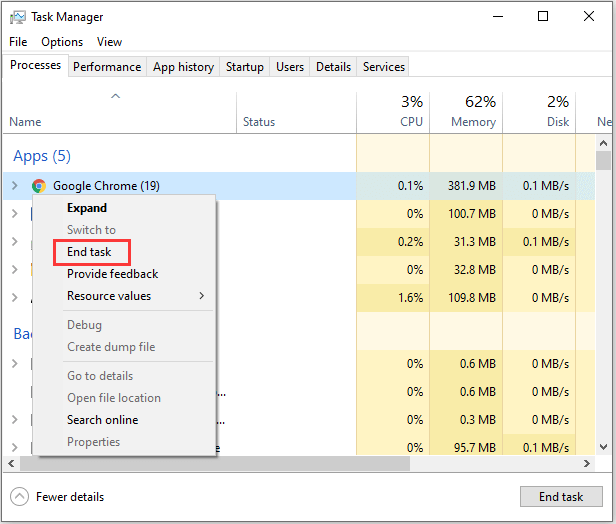
Task: Click the 0.1% CPU cell in Chrome row
Action: [393, 185]
